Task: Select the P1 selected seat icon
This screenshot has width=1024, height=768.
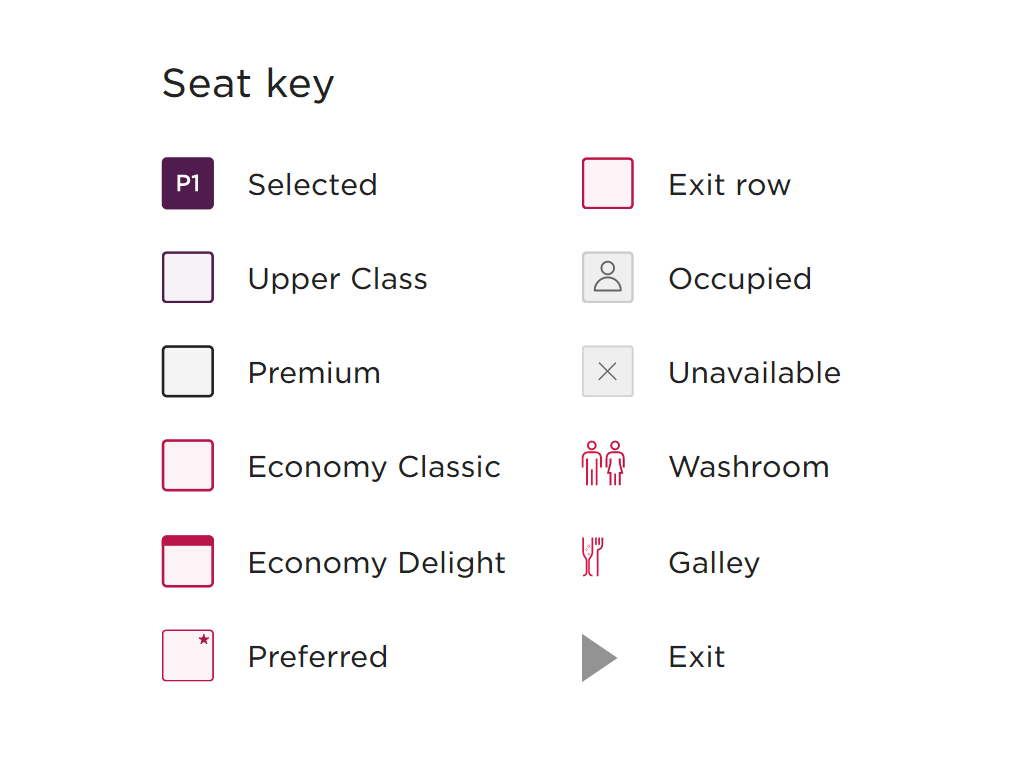Action: click(187, 183)
